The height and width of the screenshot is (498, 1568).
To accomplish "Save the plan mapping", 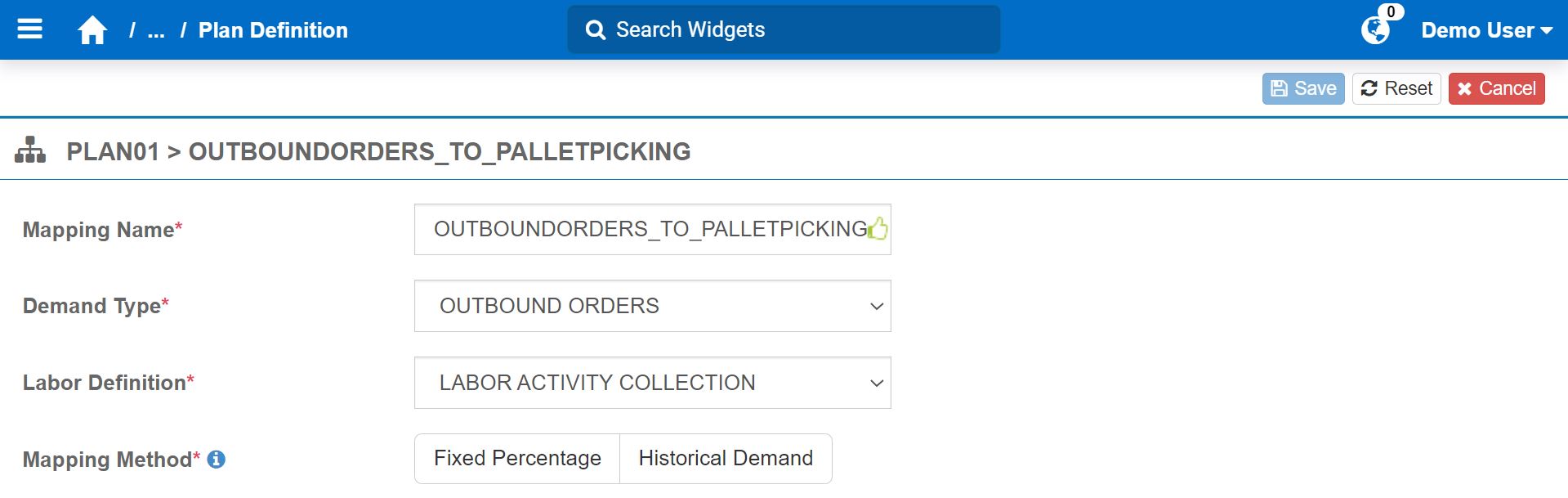I will tap(1303, 88).
